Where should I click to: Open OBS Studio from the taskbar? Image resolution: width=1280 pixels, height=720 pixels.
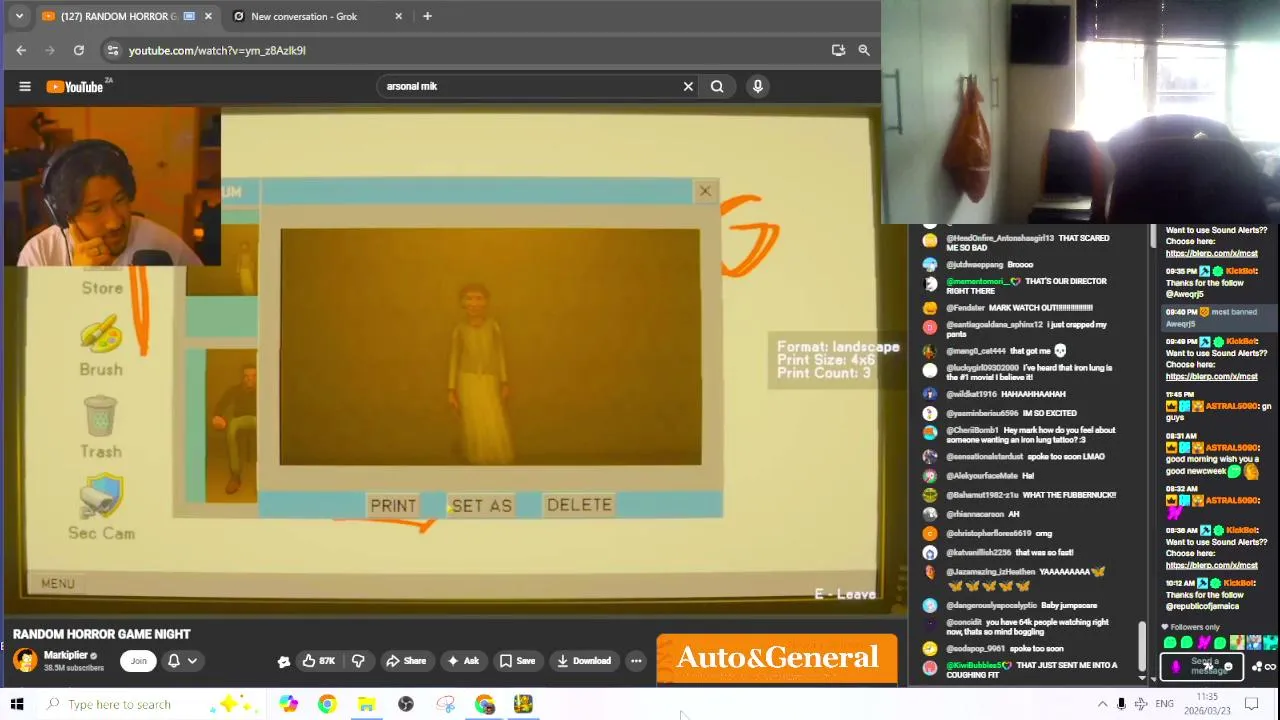(406, 704)
